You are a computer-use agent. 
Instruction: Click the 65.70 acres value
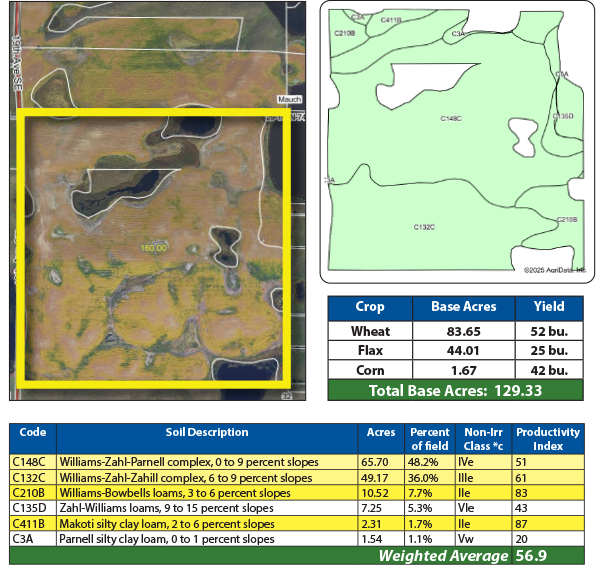click(375, 462)
